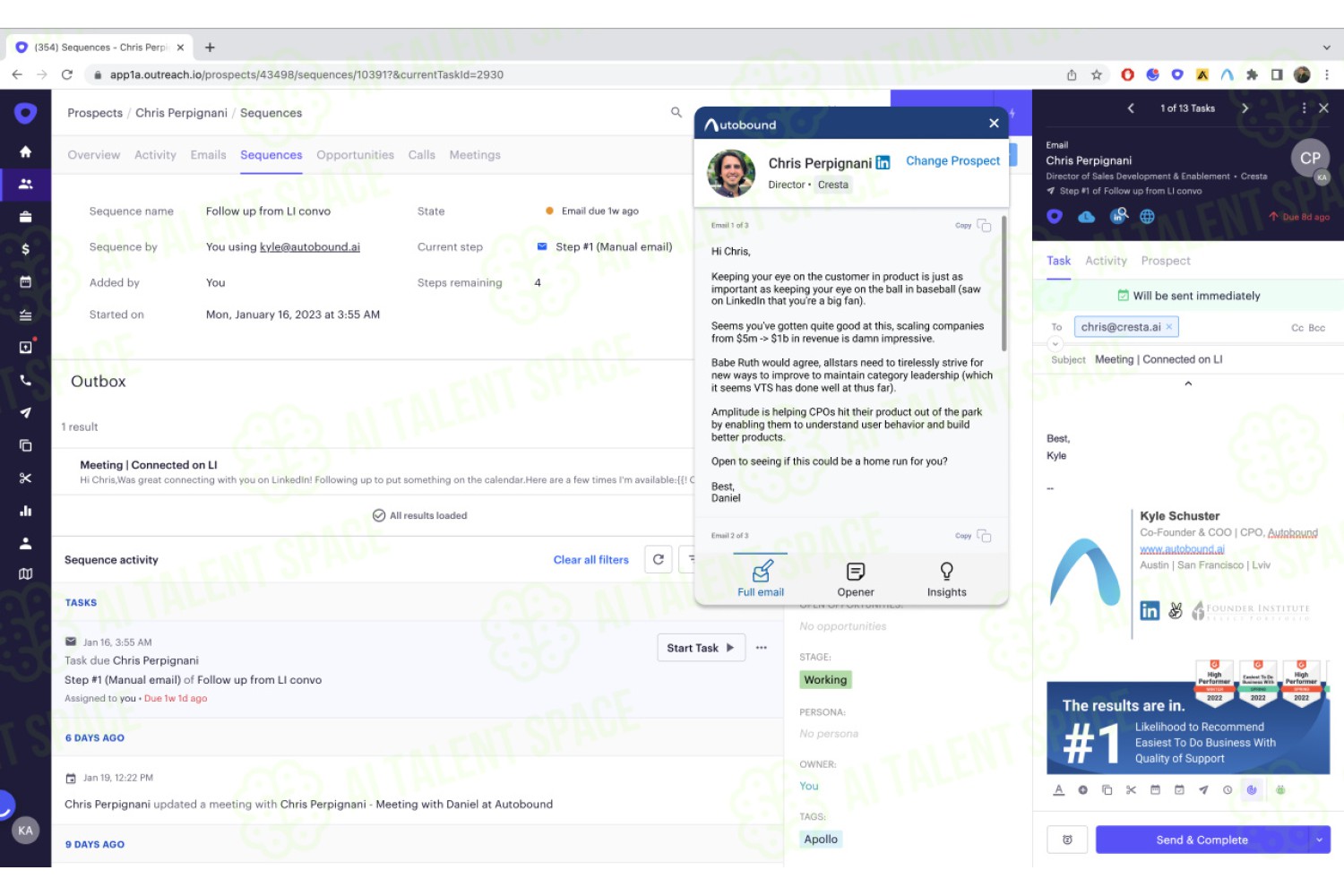Go to previous task arrow
1344x896 pixels.
[1131, 108]
